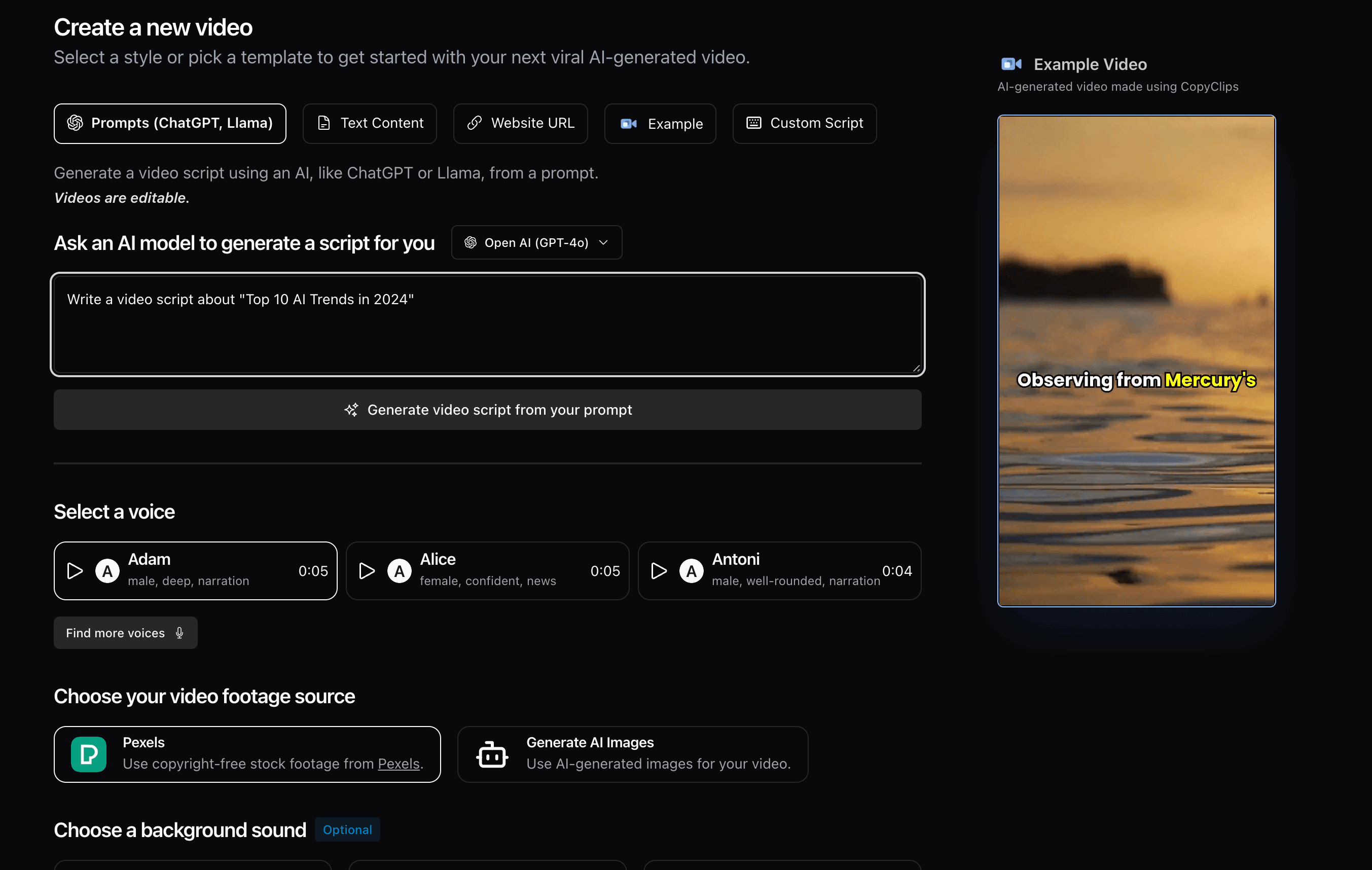1372x870 pixels.
Task: Click the Text Content tab
Action: coord(369,123)
